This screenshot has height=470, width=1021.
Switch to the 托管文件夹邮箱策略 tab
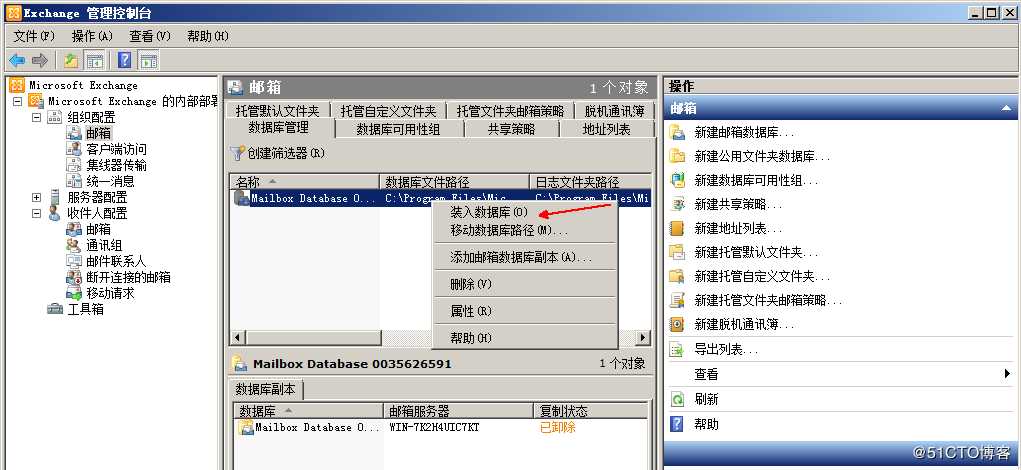click(x=510, y=111)
